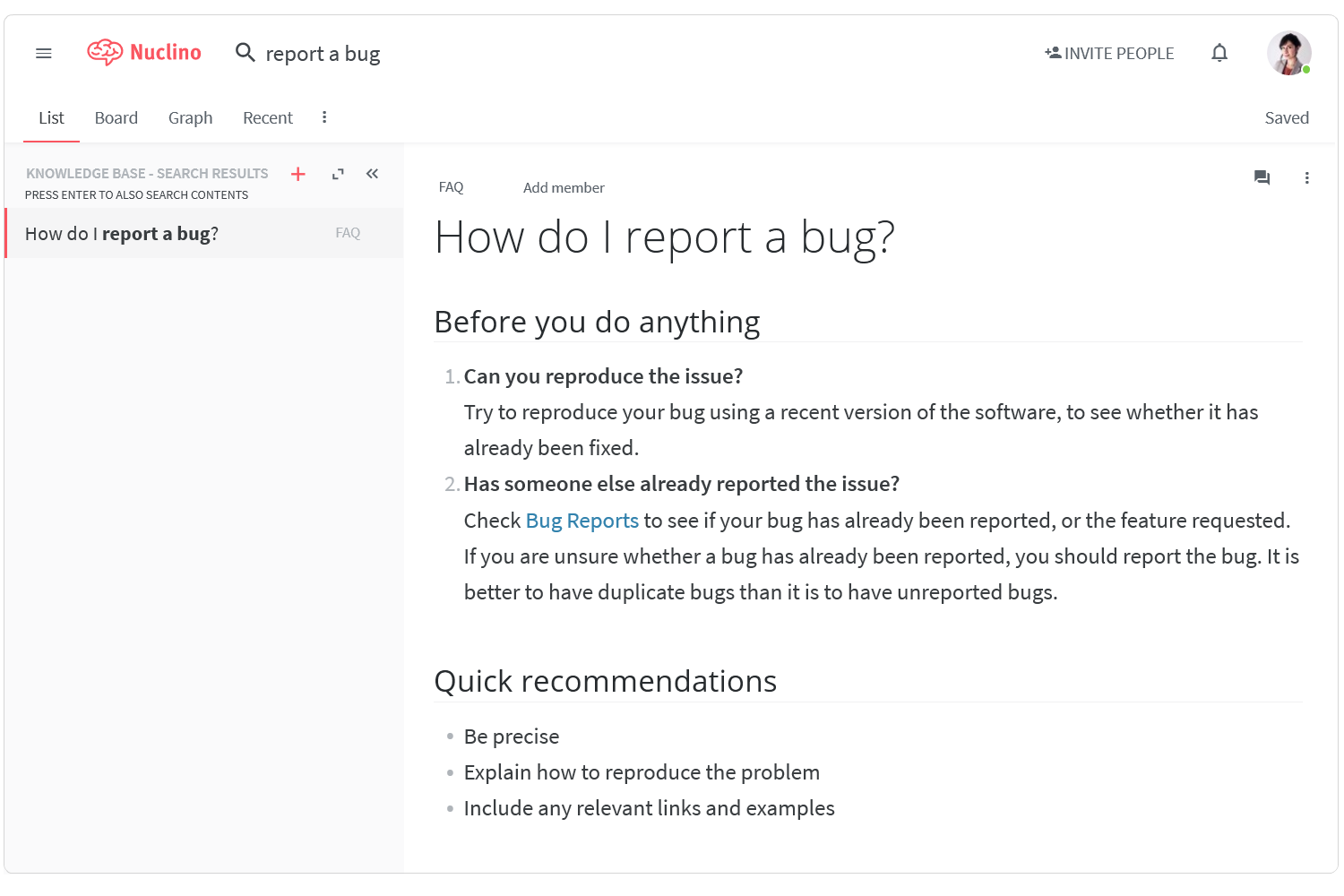
Task: Click the search field with 'report a bug'
Action: coord(323,54)
